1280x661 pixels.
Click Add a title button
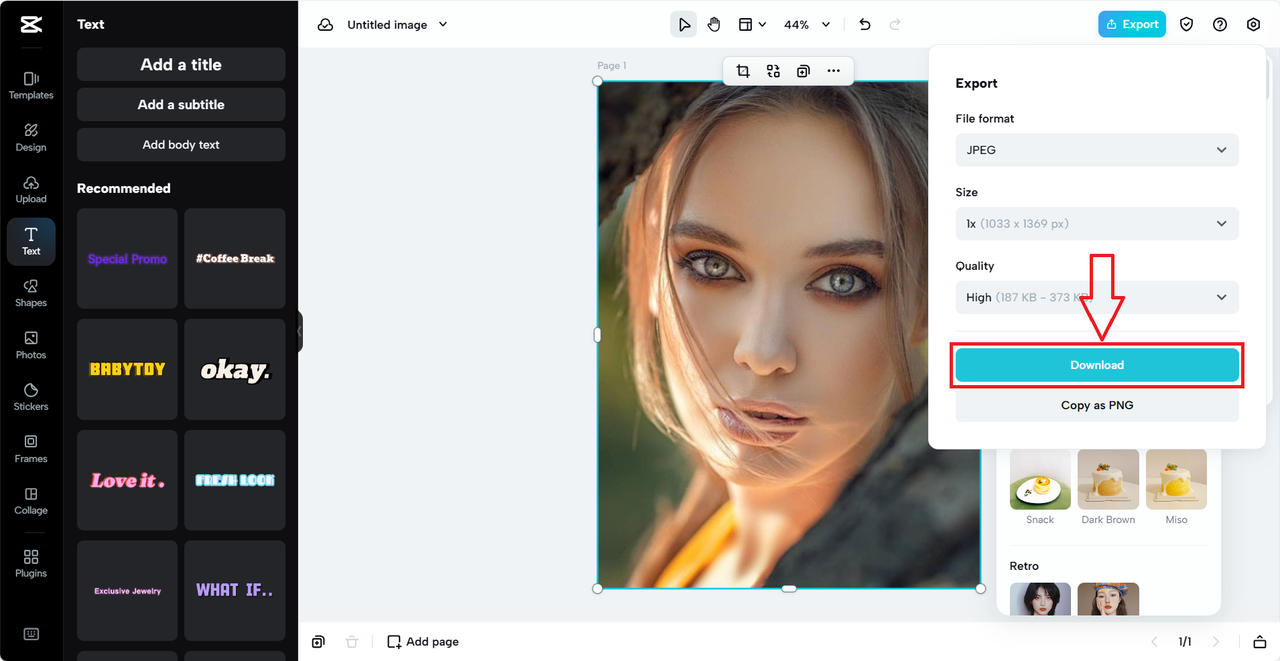click(x=181, y=65)
